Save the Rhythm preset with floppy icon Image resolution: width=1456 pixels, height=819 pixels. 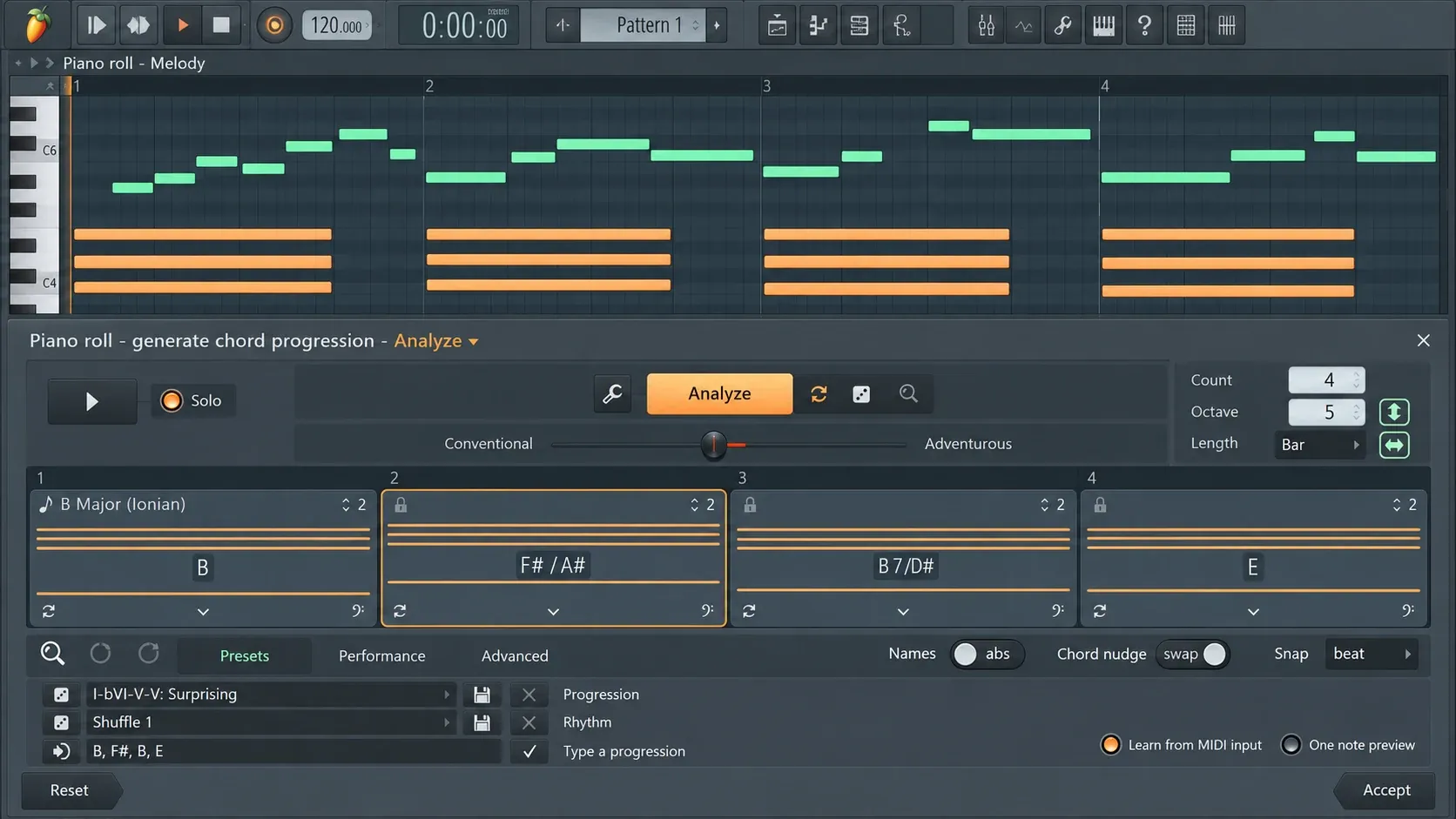[482, 722]
